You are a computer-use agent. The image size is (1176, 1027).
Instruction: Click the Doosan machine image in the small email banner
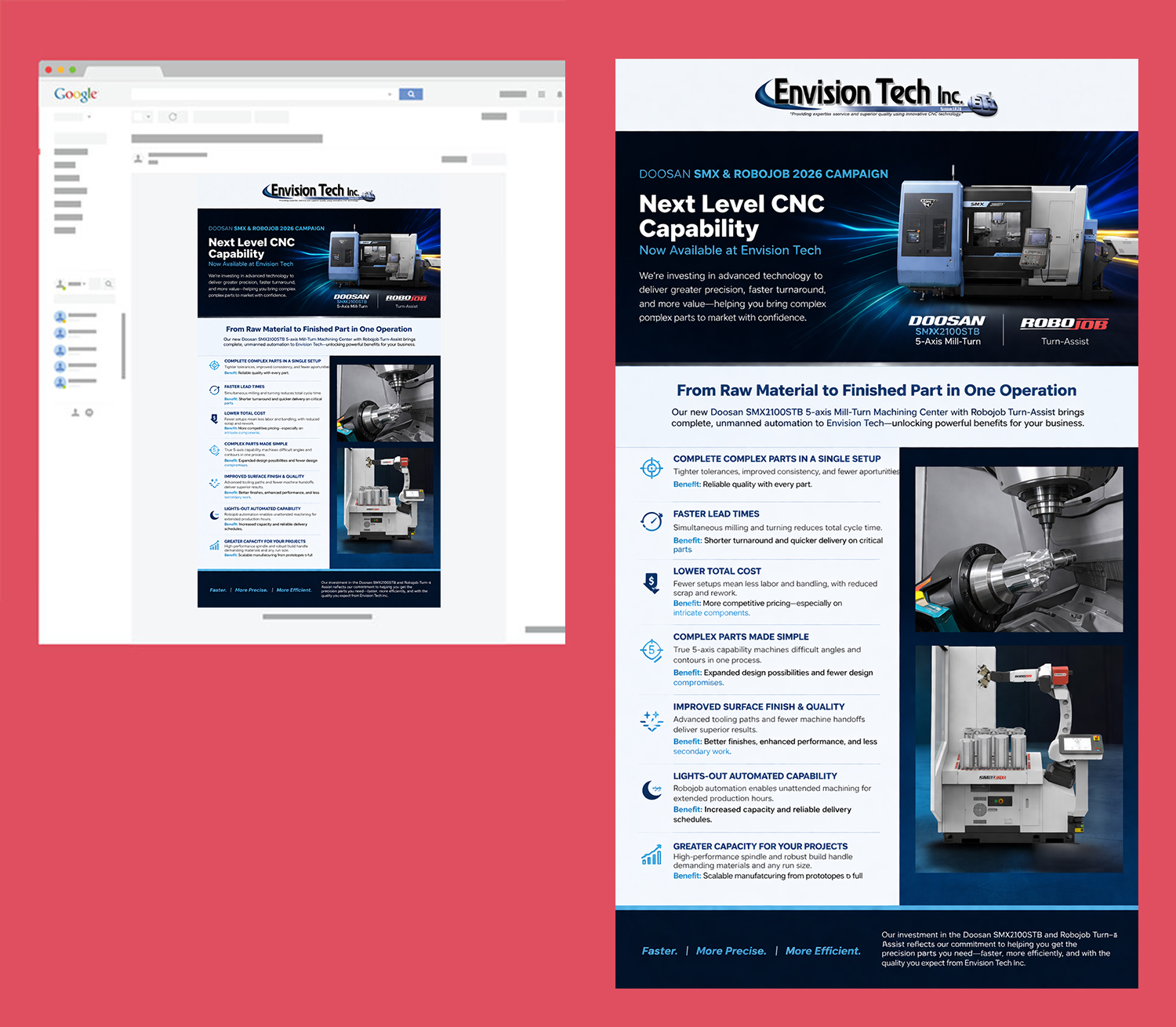[x=377, y=257]
